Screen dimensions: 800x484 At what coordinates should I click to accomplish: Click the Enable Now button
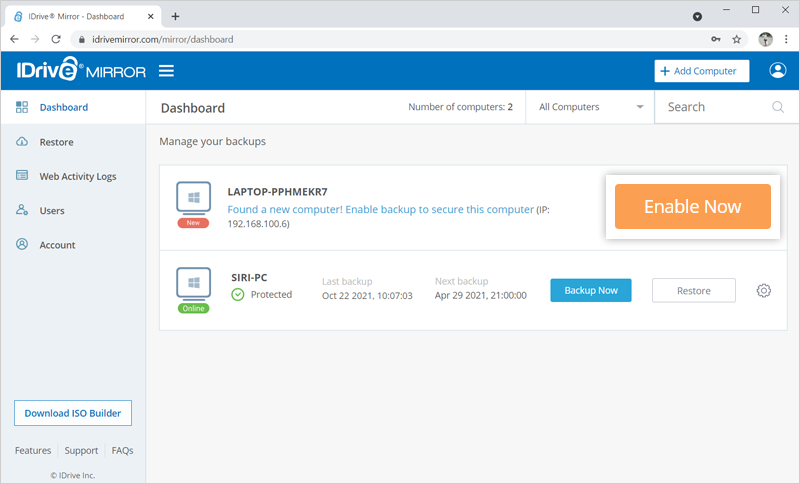(x=692, y=207)
